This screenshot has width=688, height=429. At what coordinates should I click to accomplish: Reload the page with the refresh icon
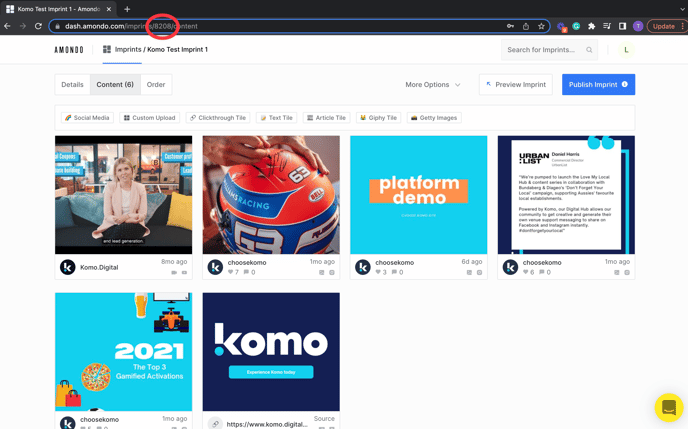pos(38,26)
